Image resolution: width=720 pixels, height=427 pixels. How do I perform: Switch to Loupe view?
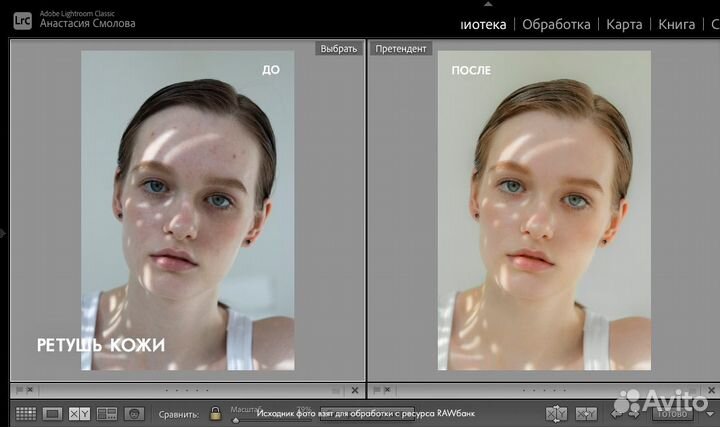pyautogui.click(x=52, y=414)
